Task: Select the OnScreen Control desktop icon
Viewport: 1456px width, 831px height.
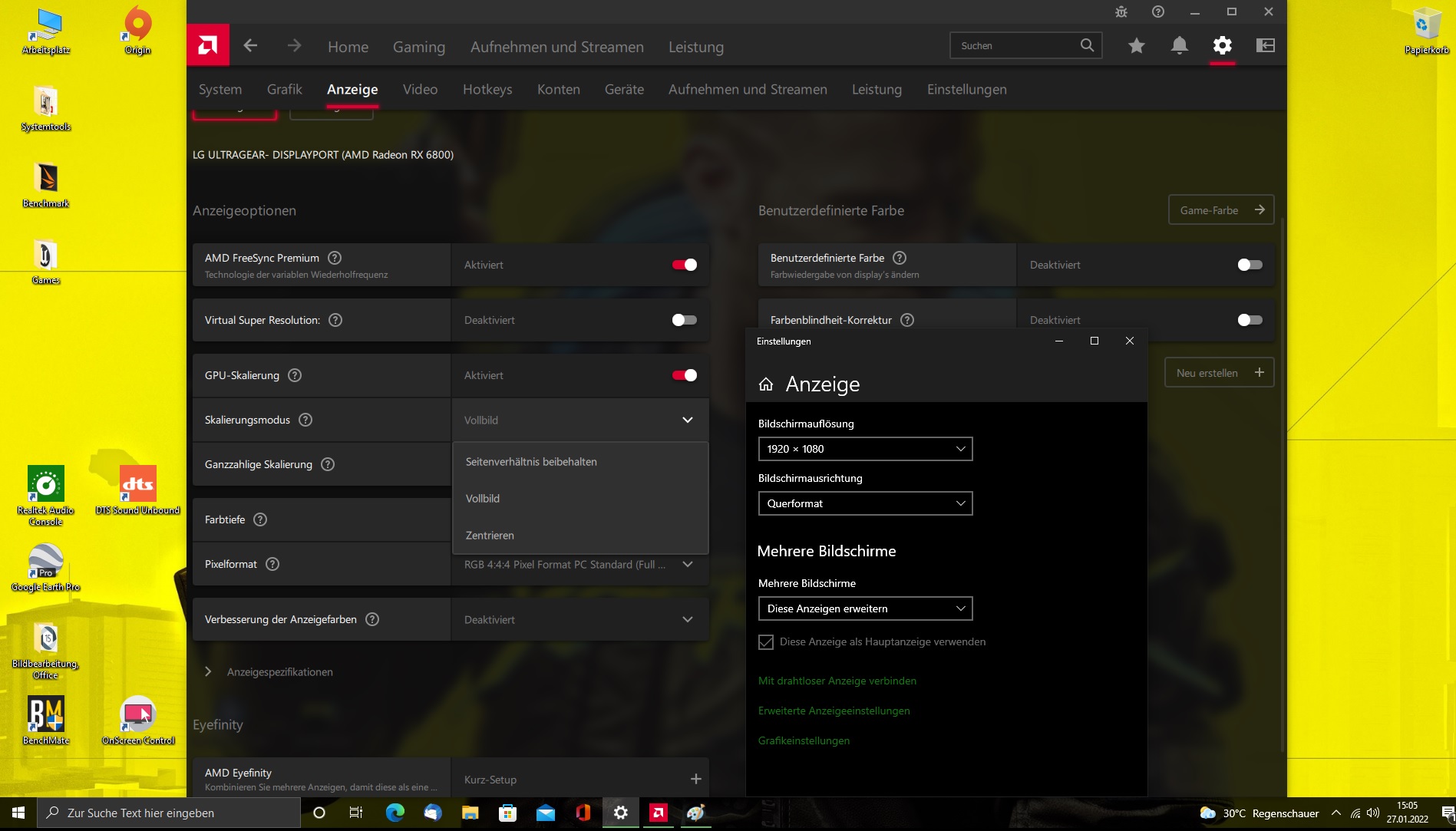Action: point(138,721)
